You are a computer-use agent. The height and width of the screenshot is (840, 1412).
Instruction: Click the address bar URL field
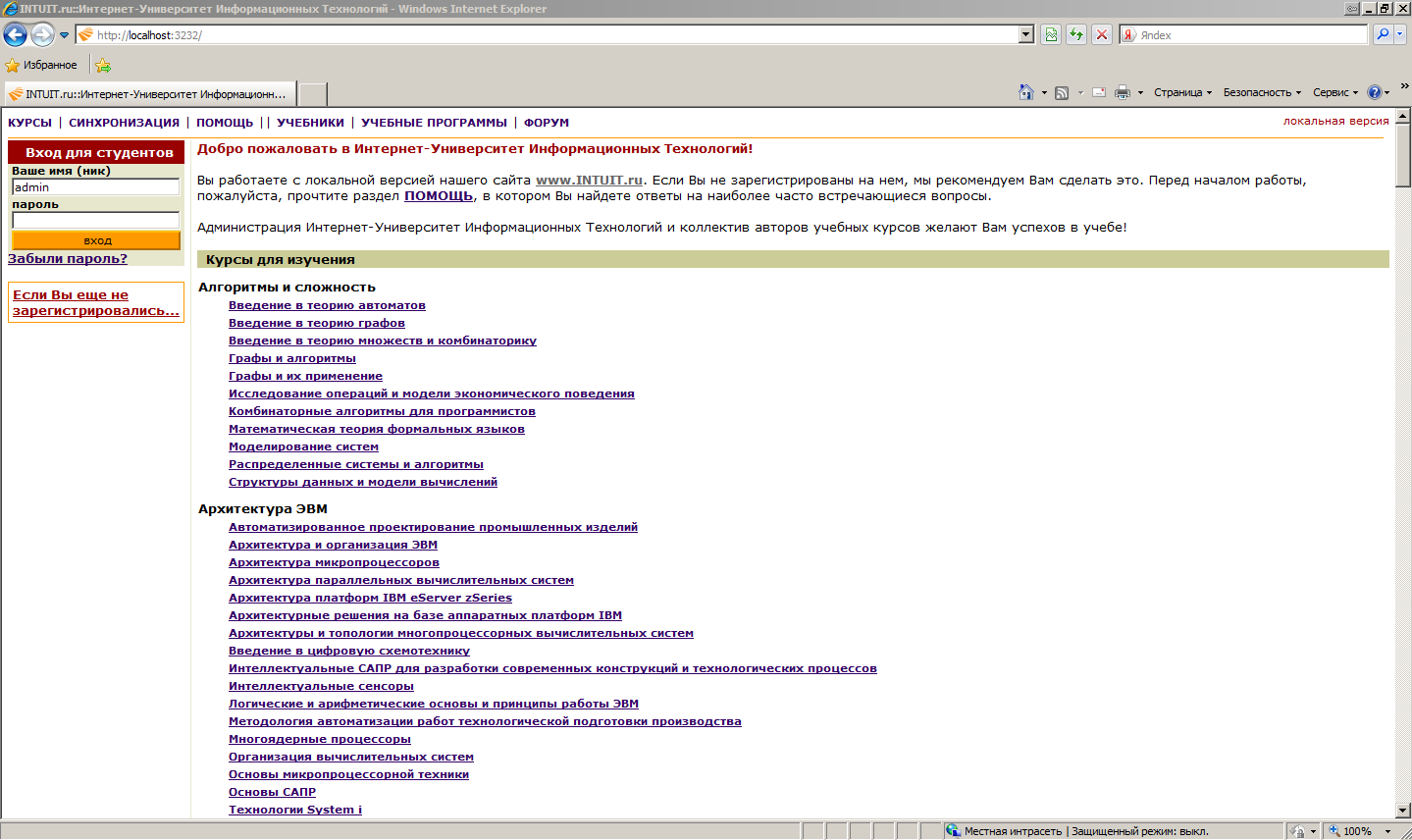(x=554, y=34)
